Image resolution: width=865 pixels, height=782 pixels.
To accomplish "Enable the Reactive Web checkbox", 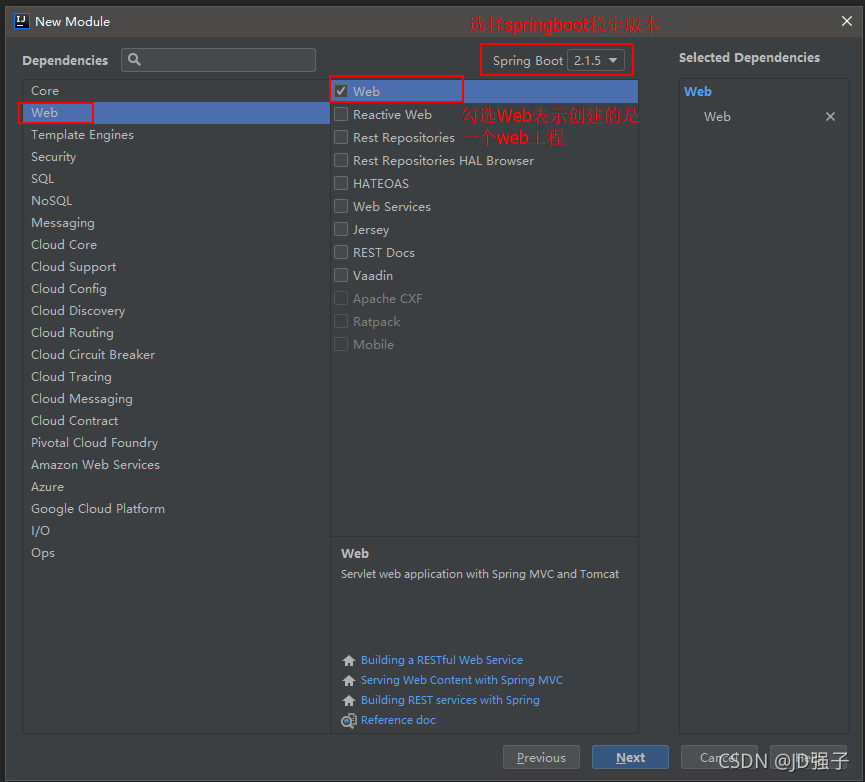I will 341,115.
